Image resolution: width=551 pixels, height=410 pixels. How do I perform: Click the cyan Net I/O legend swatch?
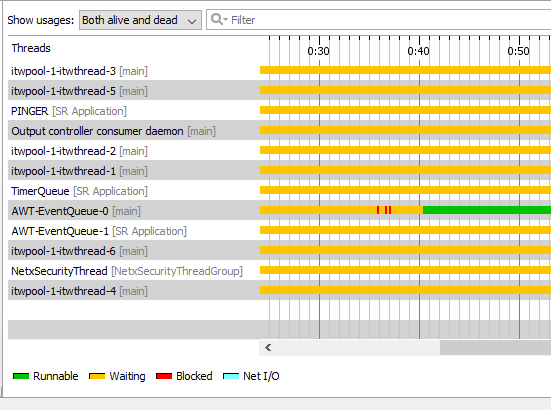tap(231, 376)
